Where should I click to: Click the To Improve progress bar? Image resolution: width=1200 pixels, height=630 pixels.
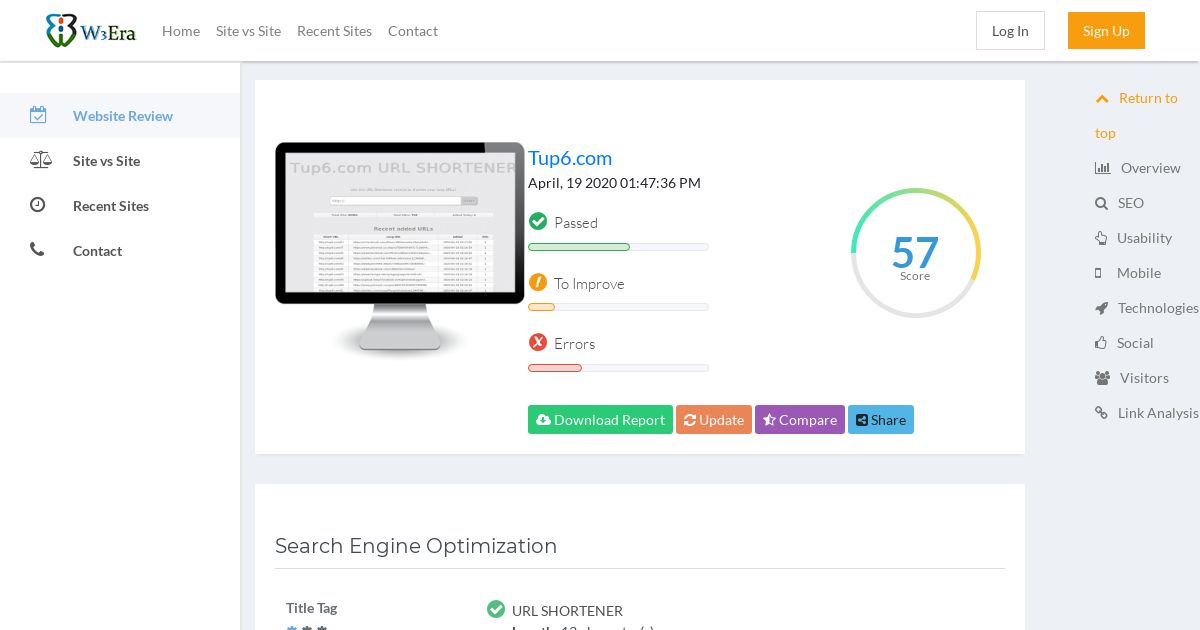(618, 307)
